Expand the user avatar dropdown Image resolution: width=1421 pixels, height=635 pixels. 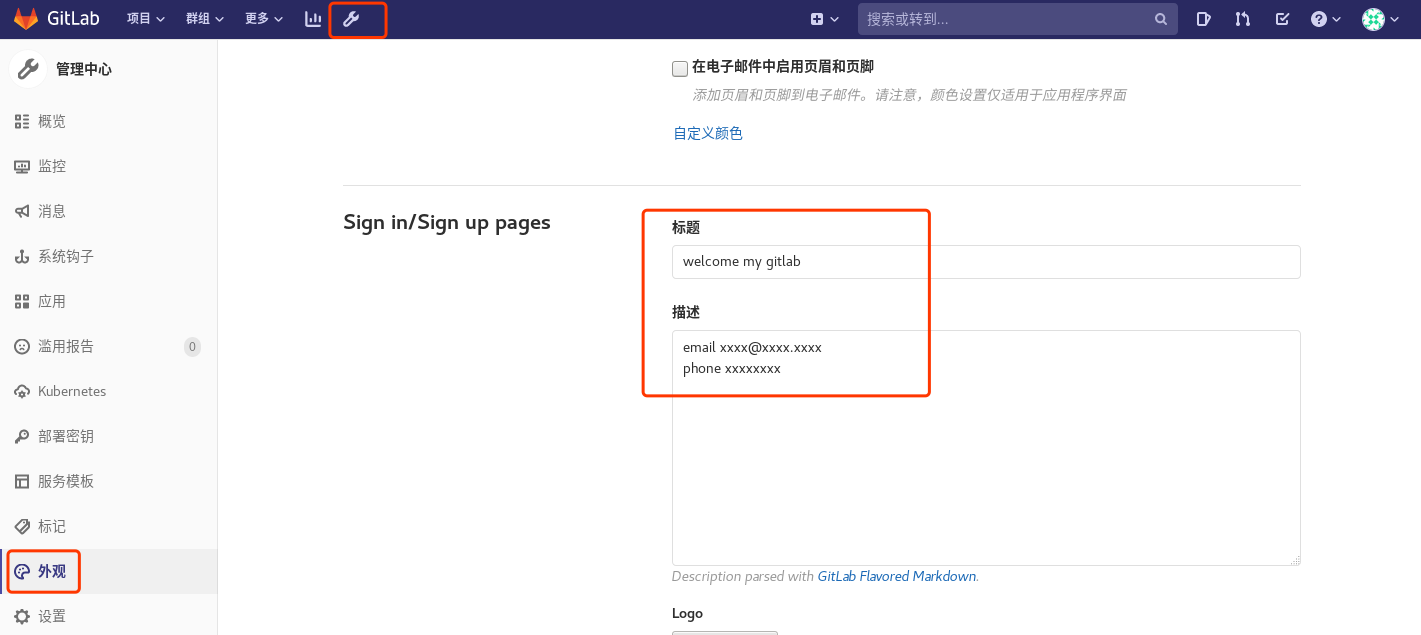coord(1381,18)
